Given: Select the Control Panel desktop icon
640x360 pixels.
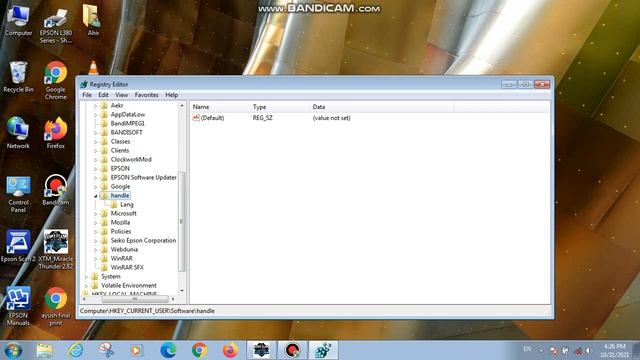Looking at the screenshot, I should pos(18,195).
